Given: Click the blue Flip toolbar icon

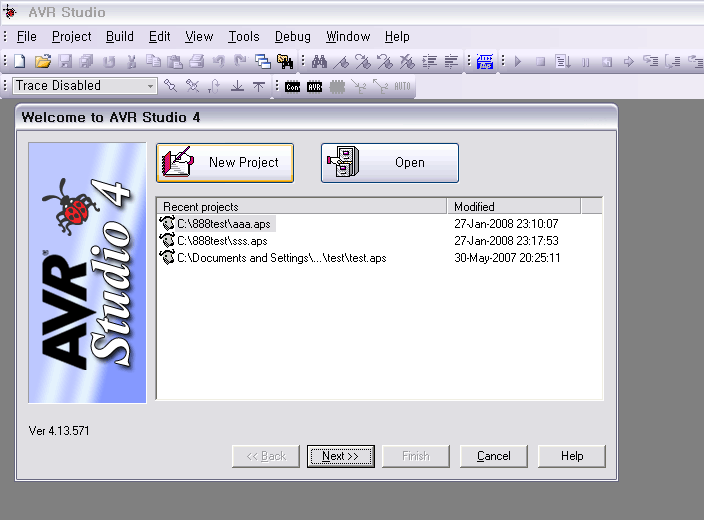Looking at the screenshot, I should 485,62.
